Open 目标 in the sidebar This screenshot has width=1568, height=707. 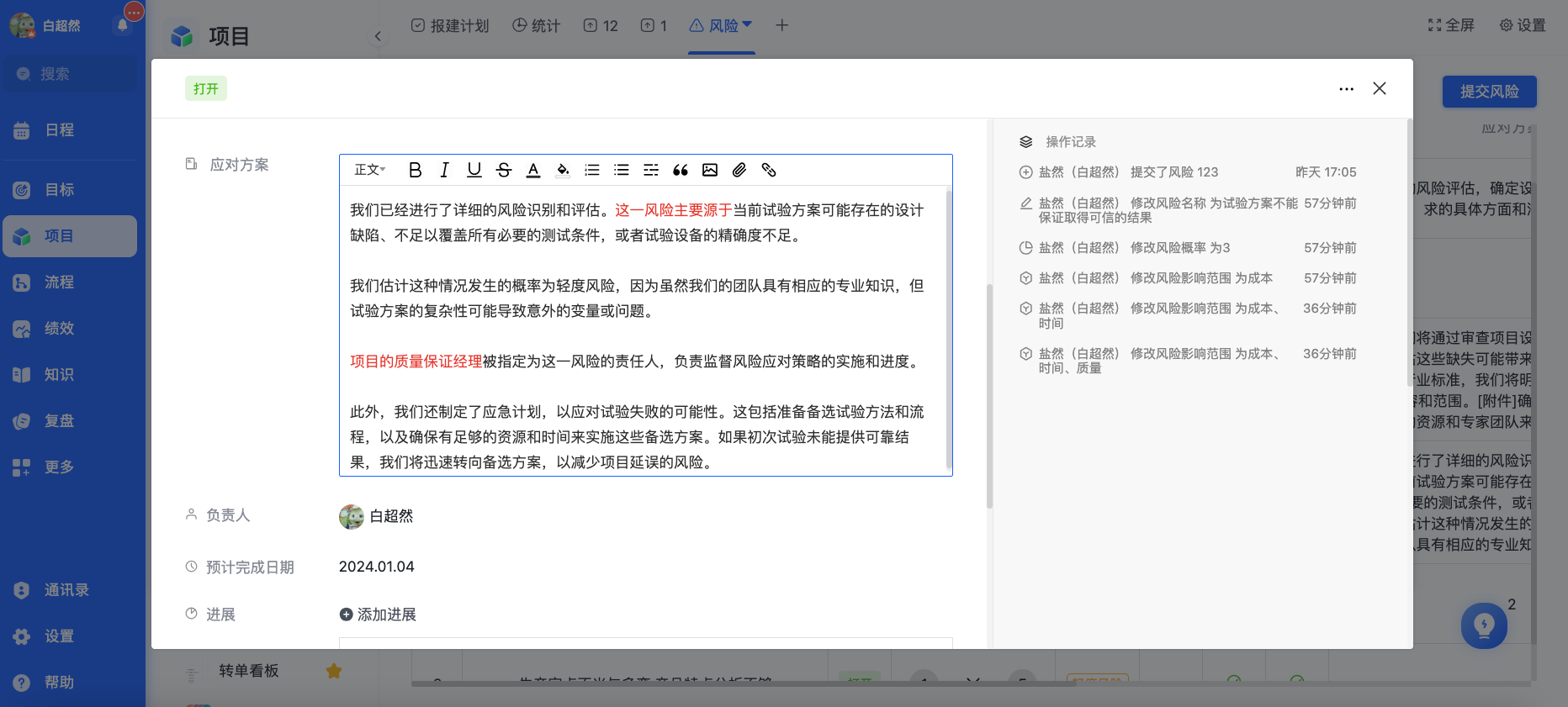70,190
